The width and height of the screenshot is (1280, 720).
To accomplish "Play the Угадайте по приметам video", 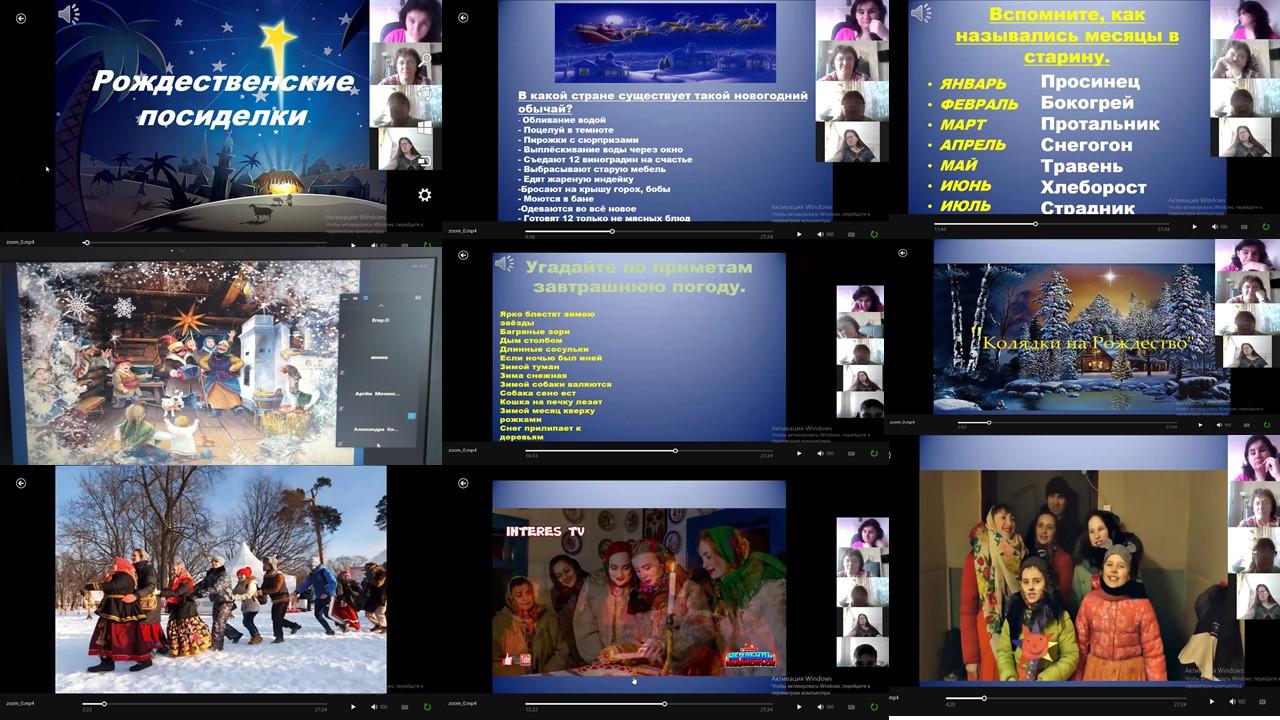I will [x=798, y=453].
